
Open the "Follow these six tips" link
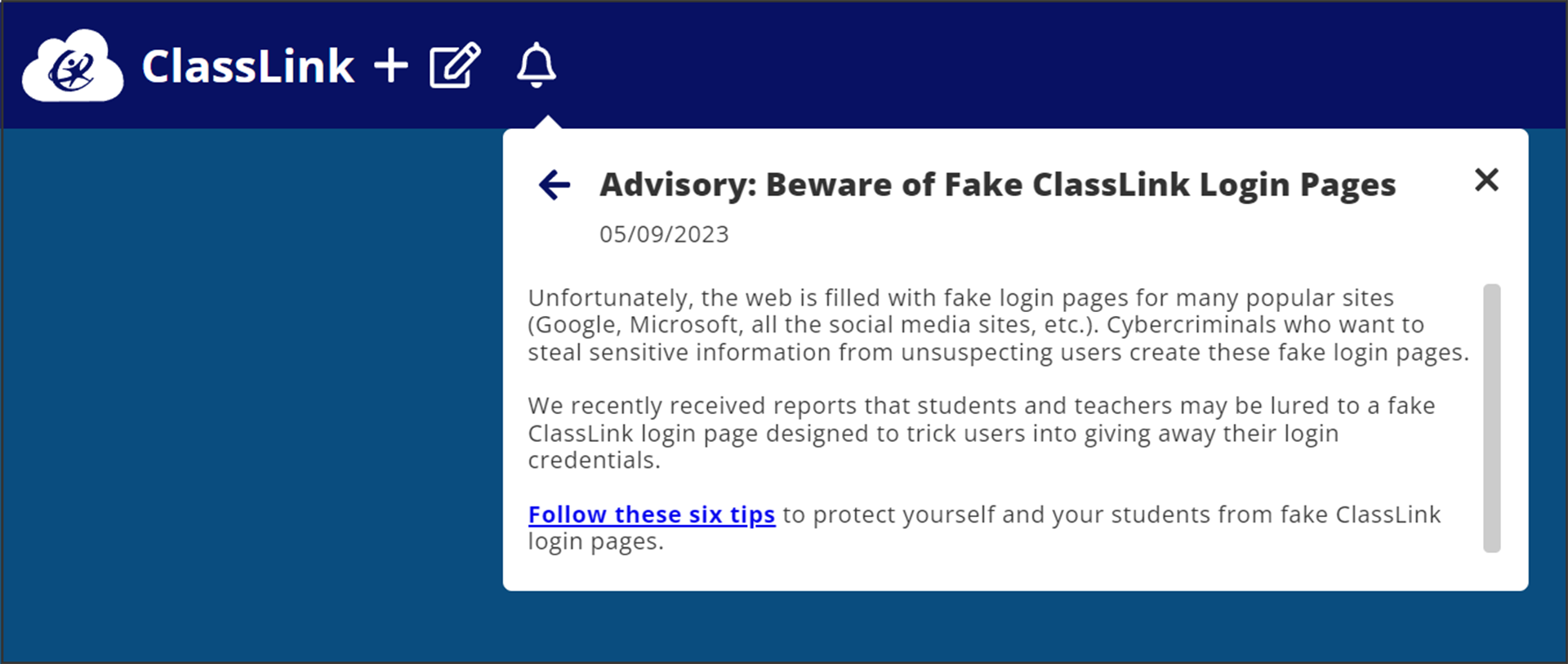coord(651,515)
